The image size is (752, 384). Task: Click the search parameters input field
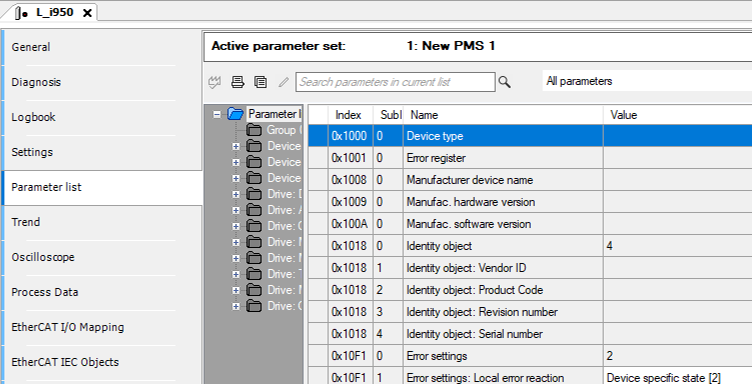395,82
